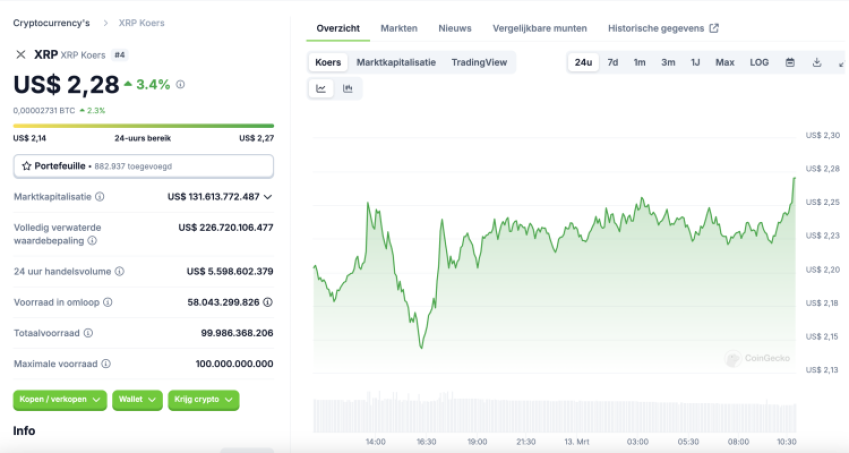The image size is (849, 453).
Task: Click the price line peak near US$ 2,28
Action: click(794, 178)
